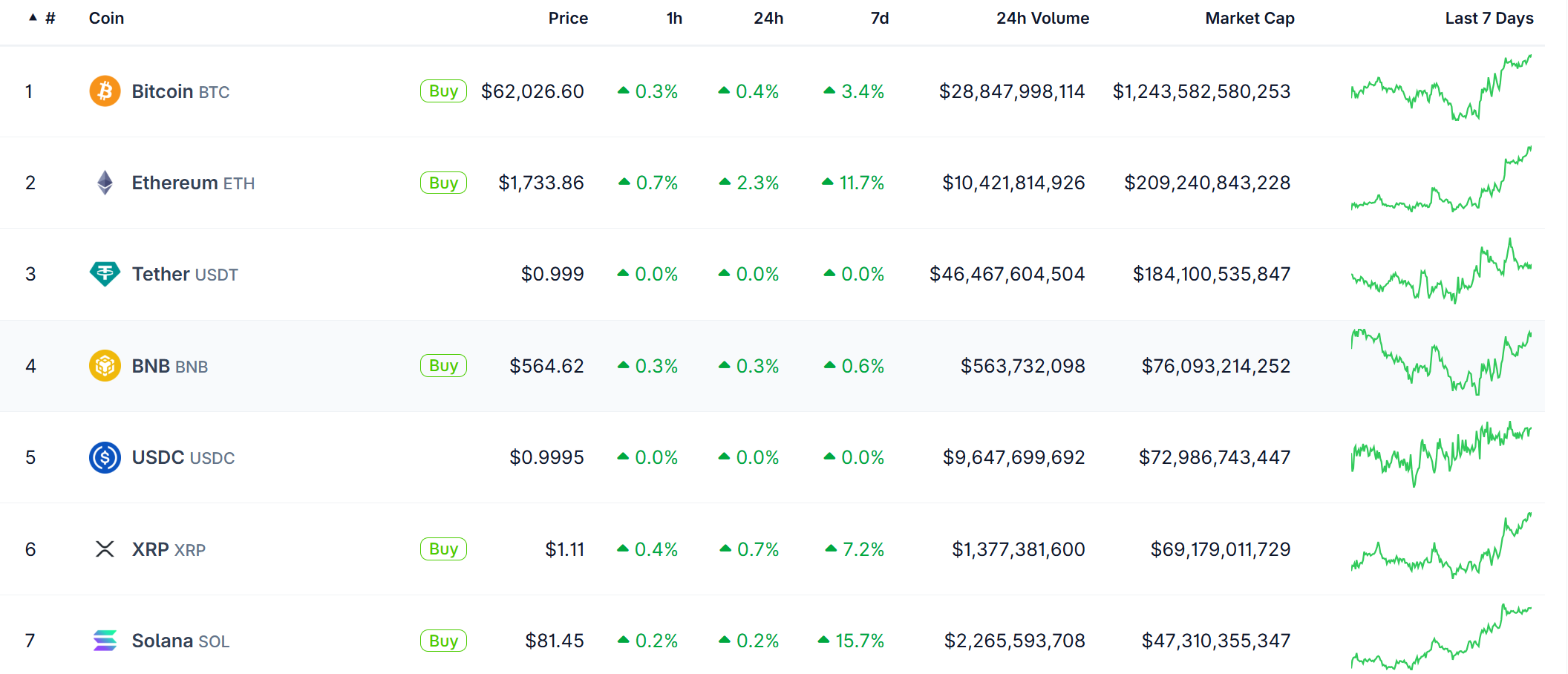Click Ethereum 24h change 2.3%
Screen dimensions: 1568x674
coord(749,183)
